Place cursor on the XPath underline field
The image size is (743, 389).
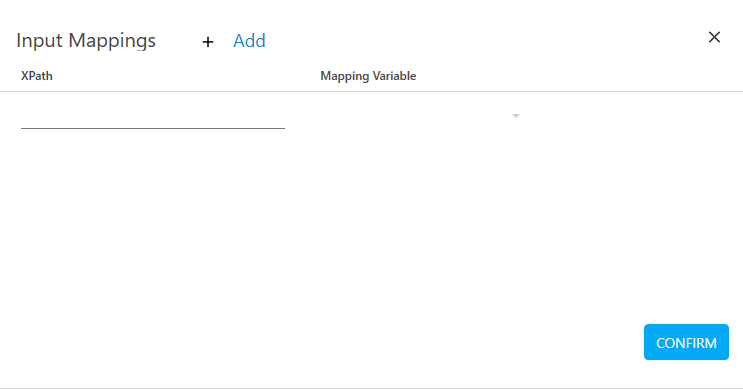[x=153, y=117]
